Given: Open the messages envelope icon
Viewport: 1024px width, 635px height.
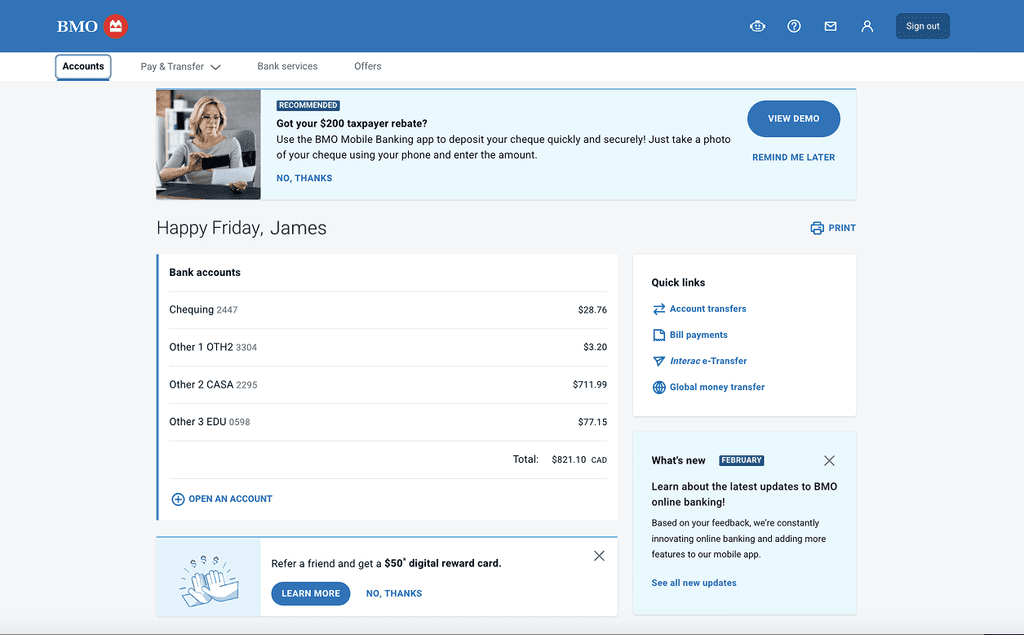Looking at the screenshot, I should tap(830, 26).
